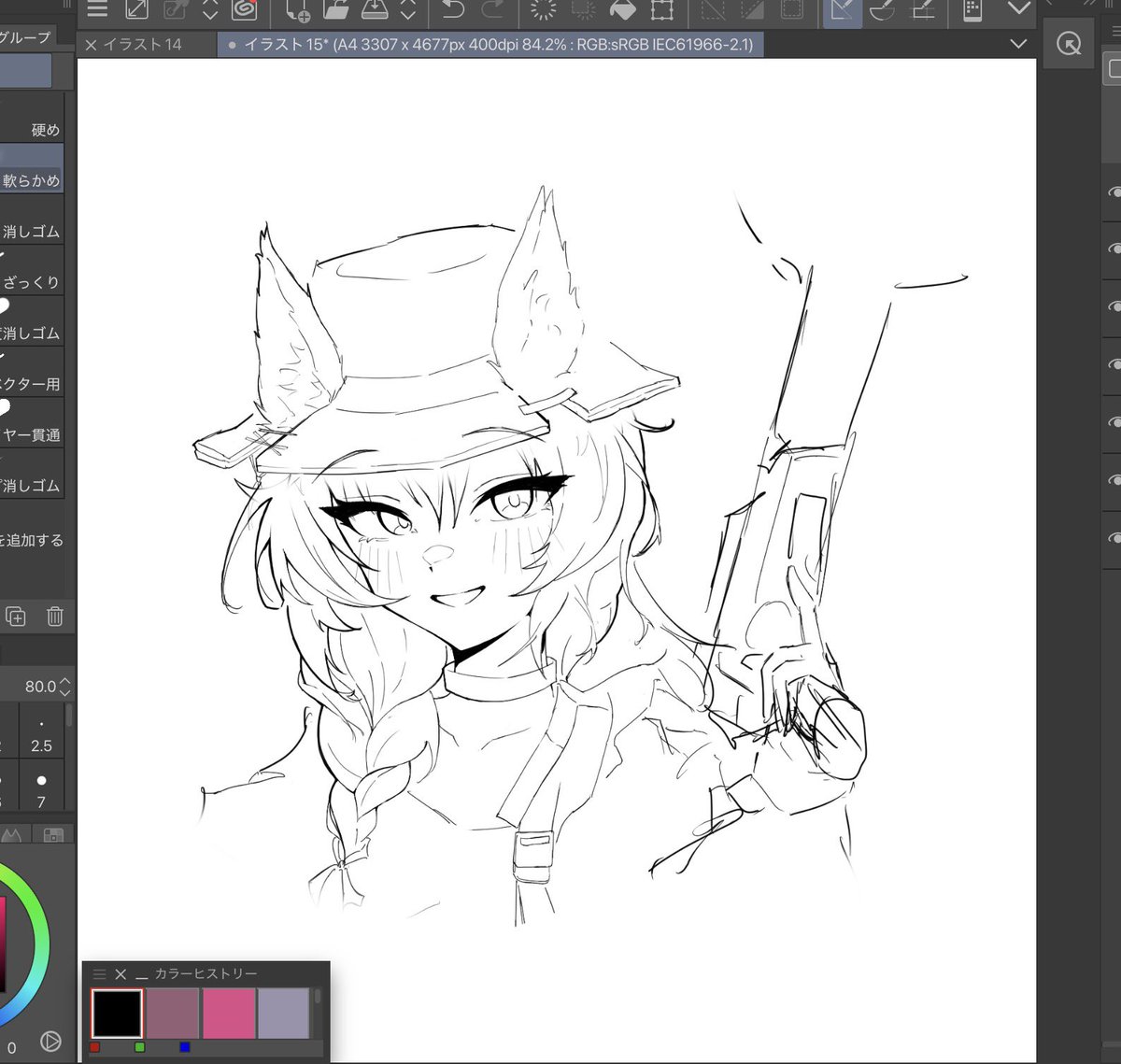
Task: Select the Fill bucket command
Action: click(x=622, y=9)
